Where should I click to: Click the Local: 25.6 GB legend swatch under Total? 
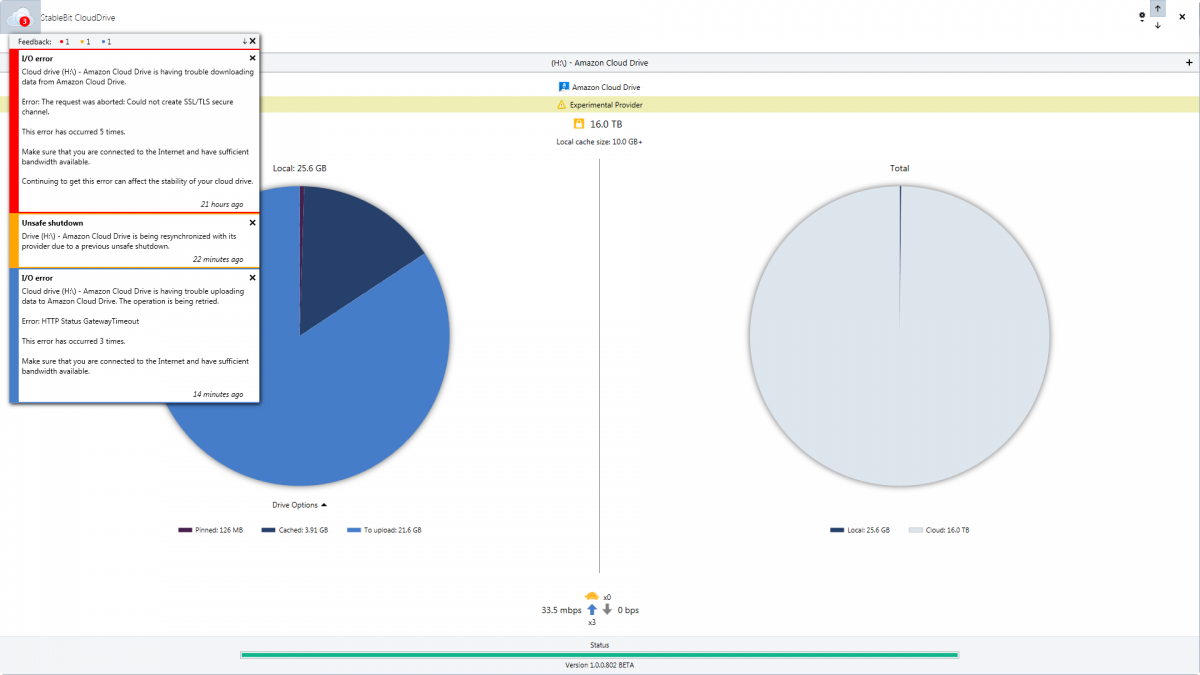836,530
